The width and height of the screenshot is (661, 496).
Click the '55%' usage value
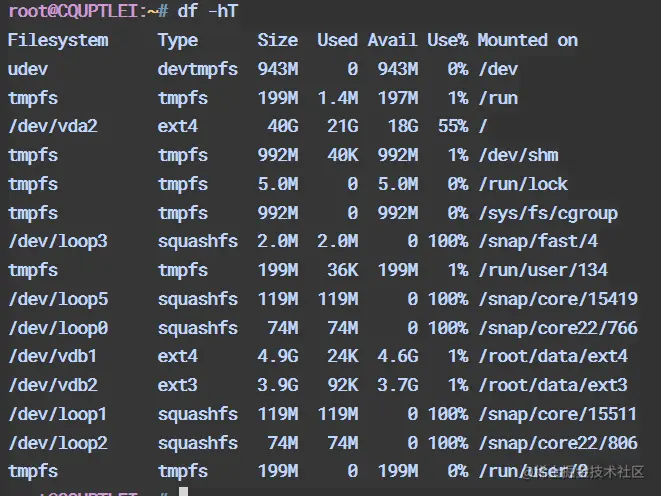click(x=453, y=126)
